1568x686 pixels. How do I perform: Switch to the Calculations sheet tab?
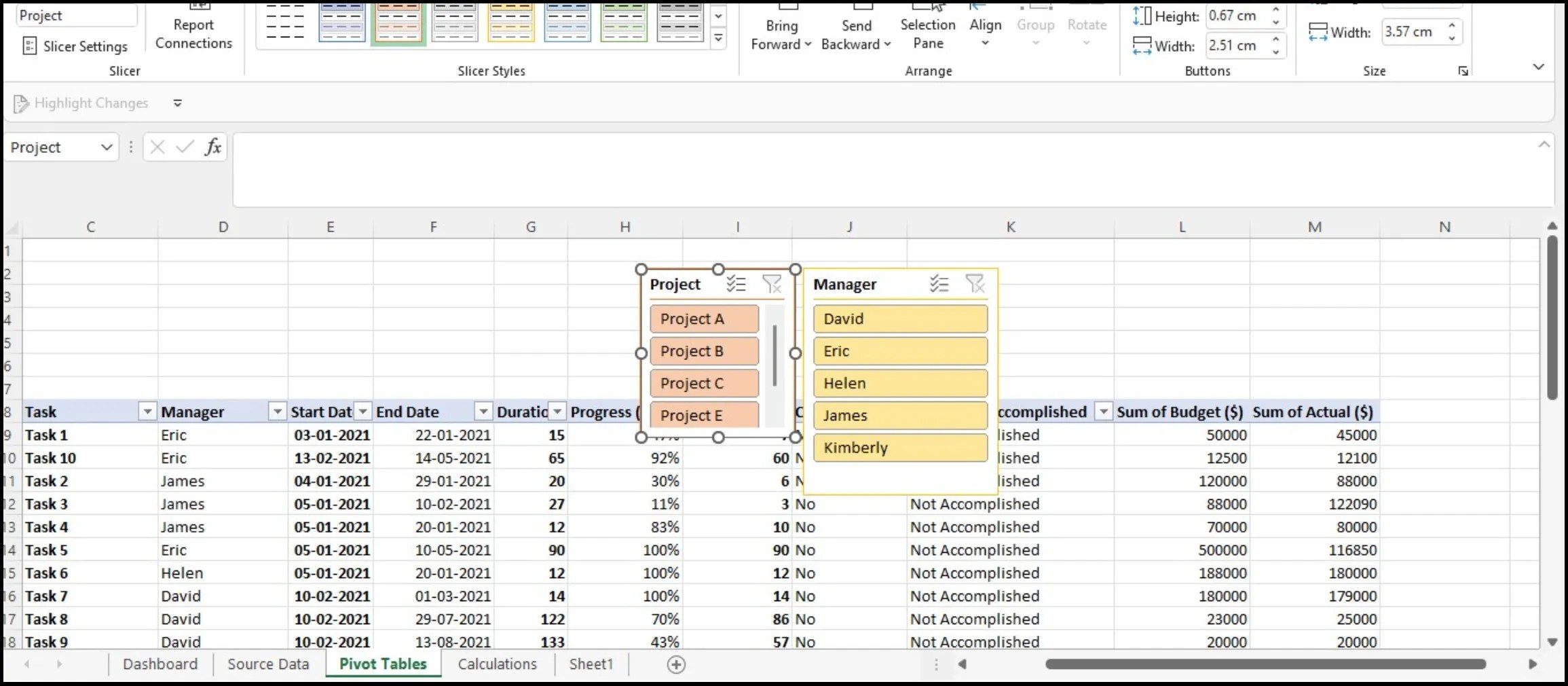498,664
